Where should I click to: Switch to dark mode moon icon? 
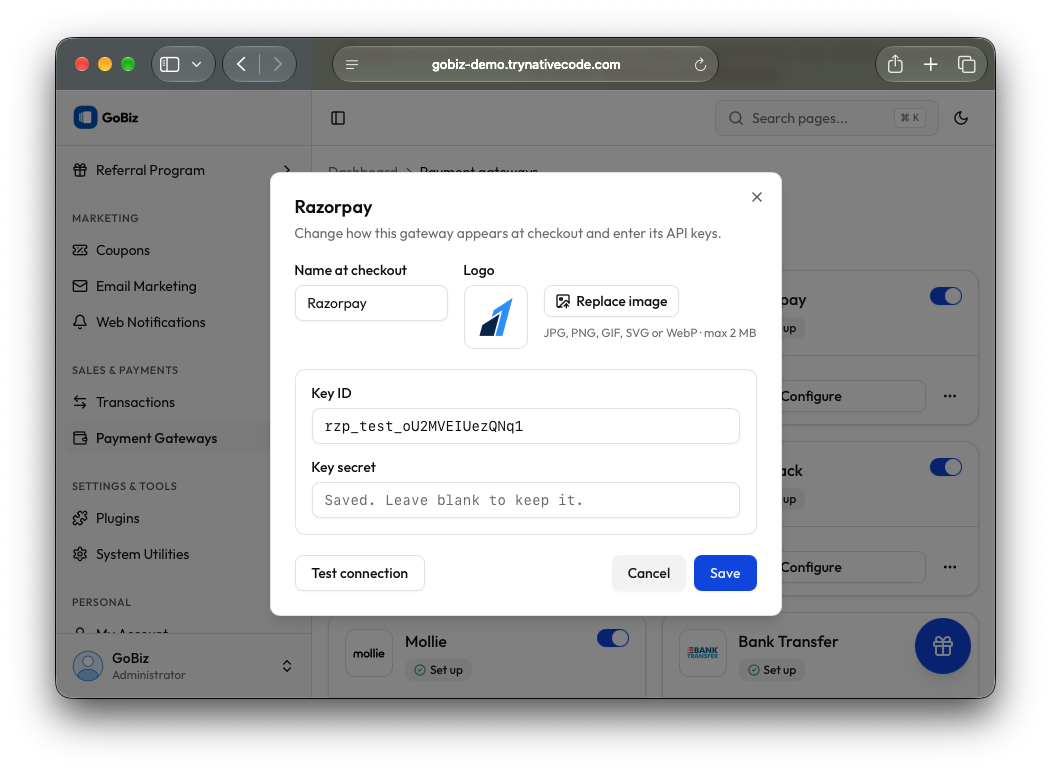click(x=961, y=118)
